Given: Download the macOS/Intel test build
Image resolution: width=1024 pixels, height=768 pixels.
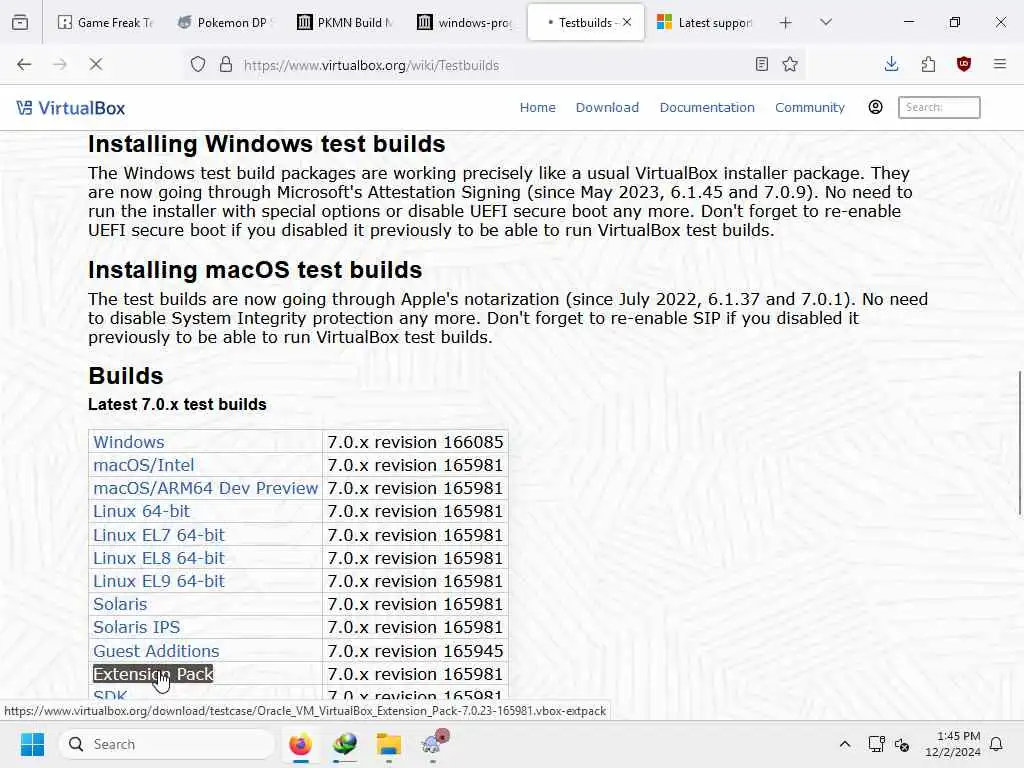Looking at the screenshot, I should point(144,465).
